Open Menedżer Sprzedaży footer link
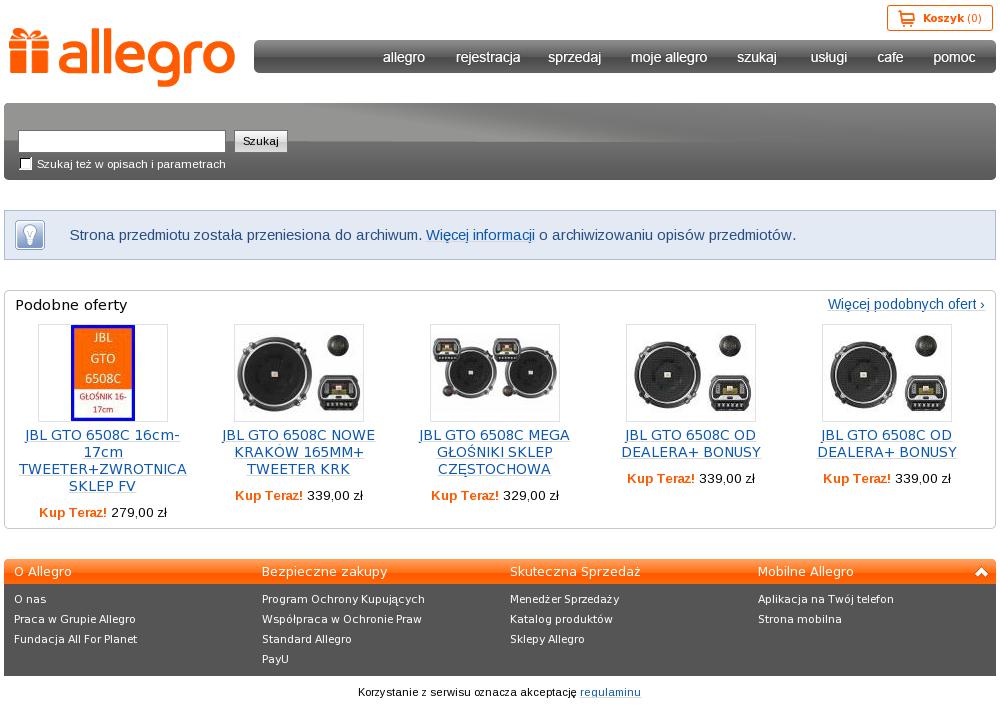This screenshot has height=712, width=1000. 564,599
